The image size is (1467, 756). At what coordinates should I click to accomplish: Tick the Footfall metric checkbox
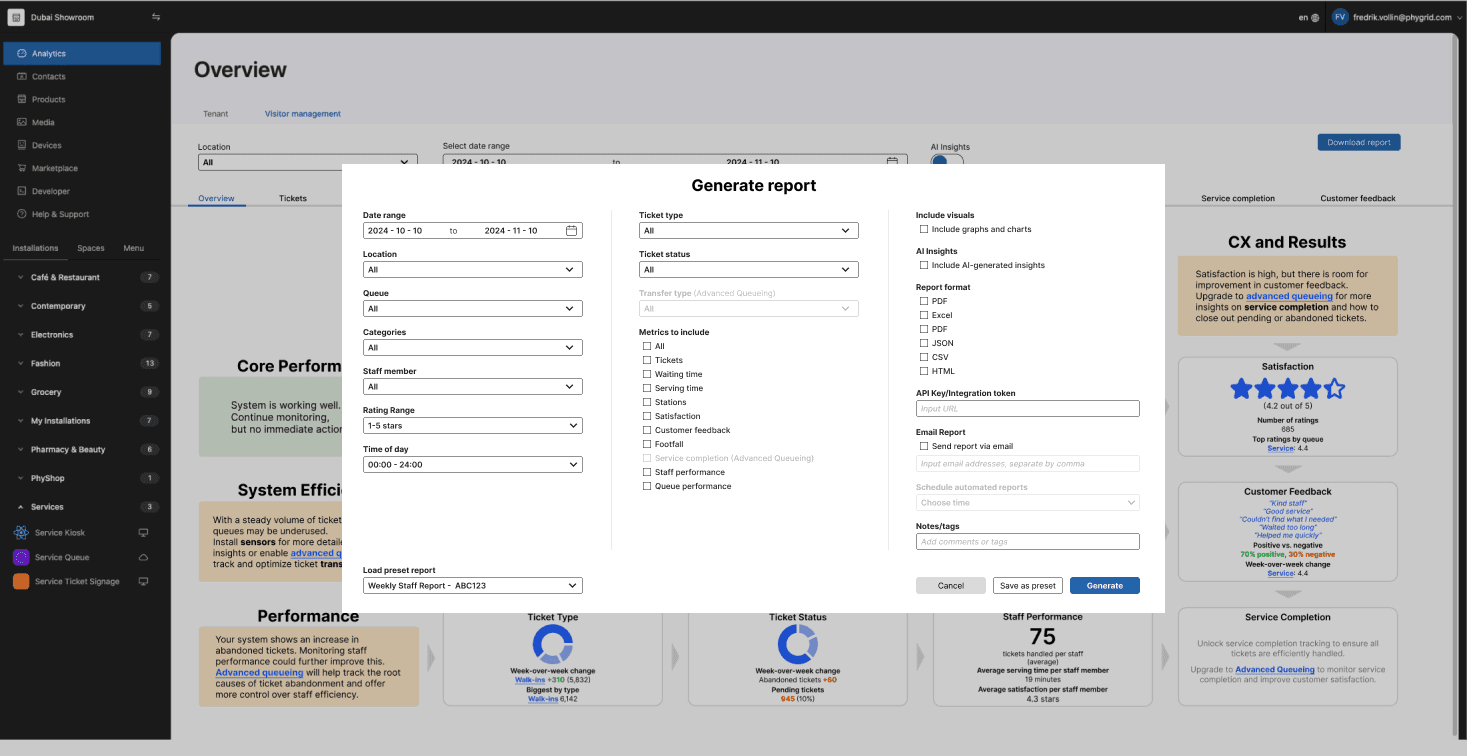(x=647, y=444)
